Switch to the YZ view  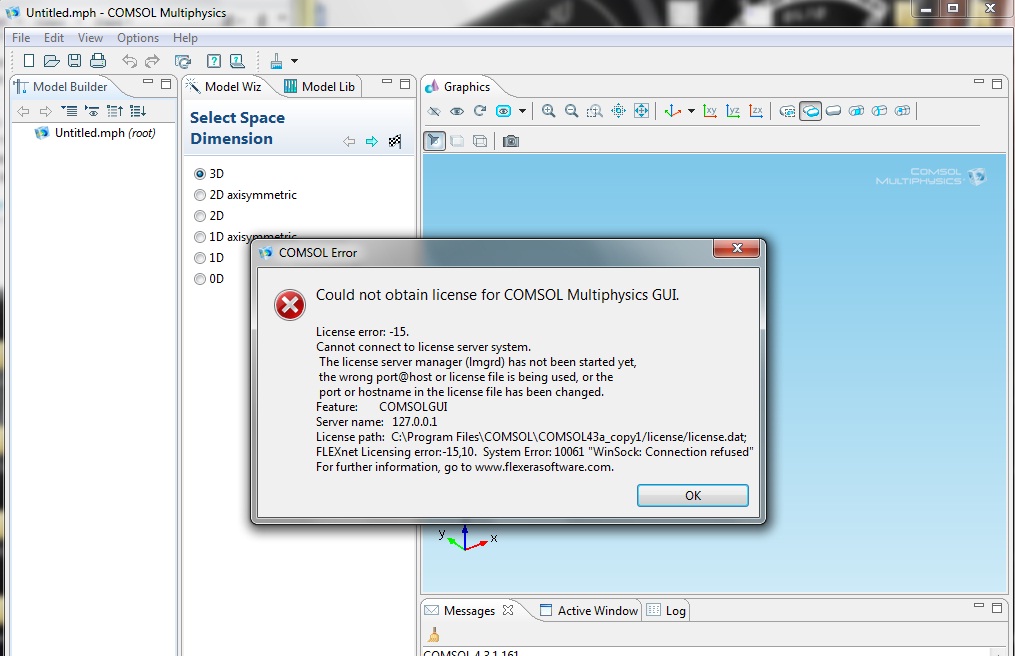click(733, 111)
